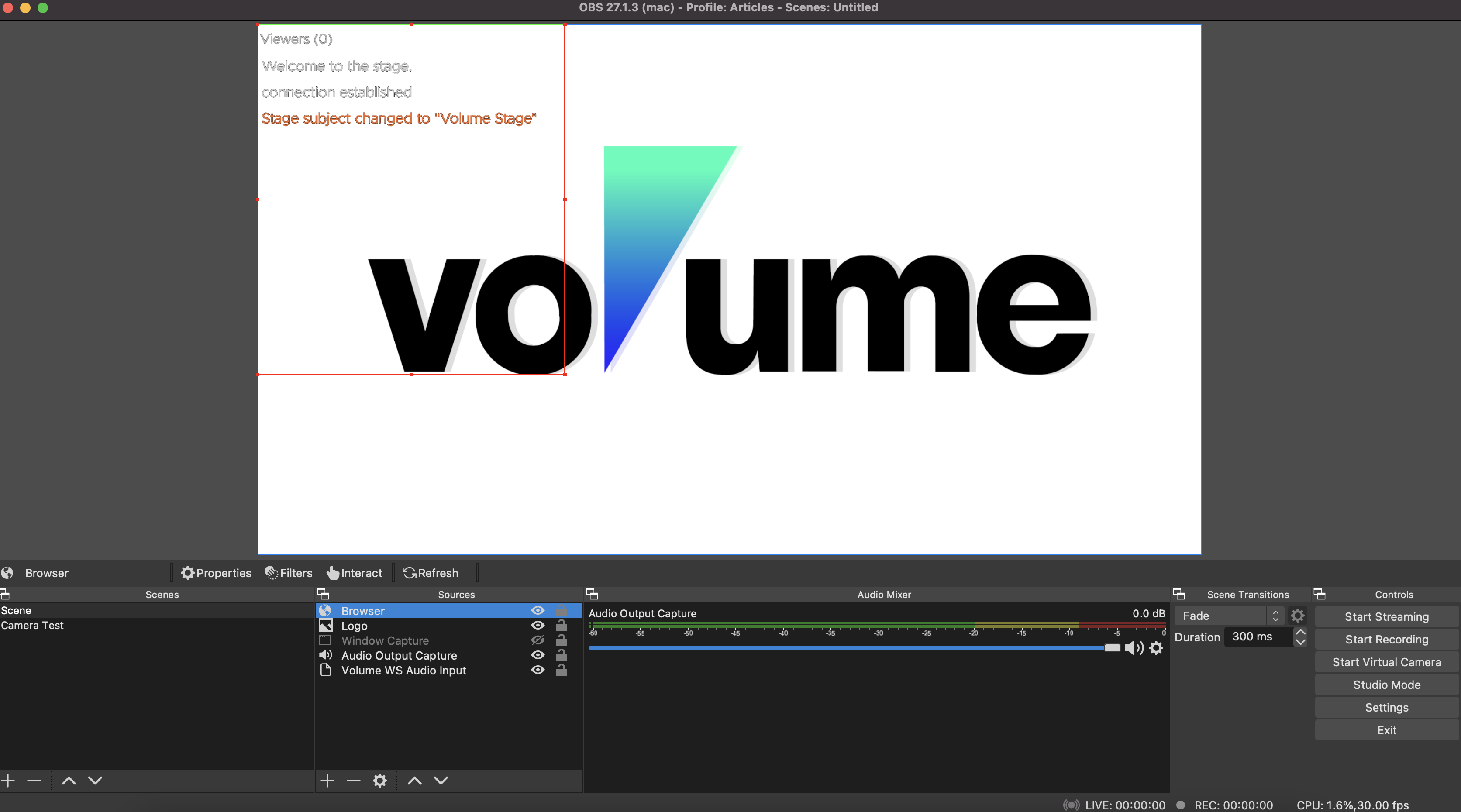Decrease the transition duration

pos(1300,642)
